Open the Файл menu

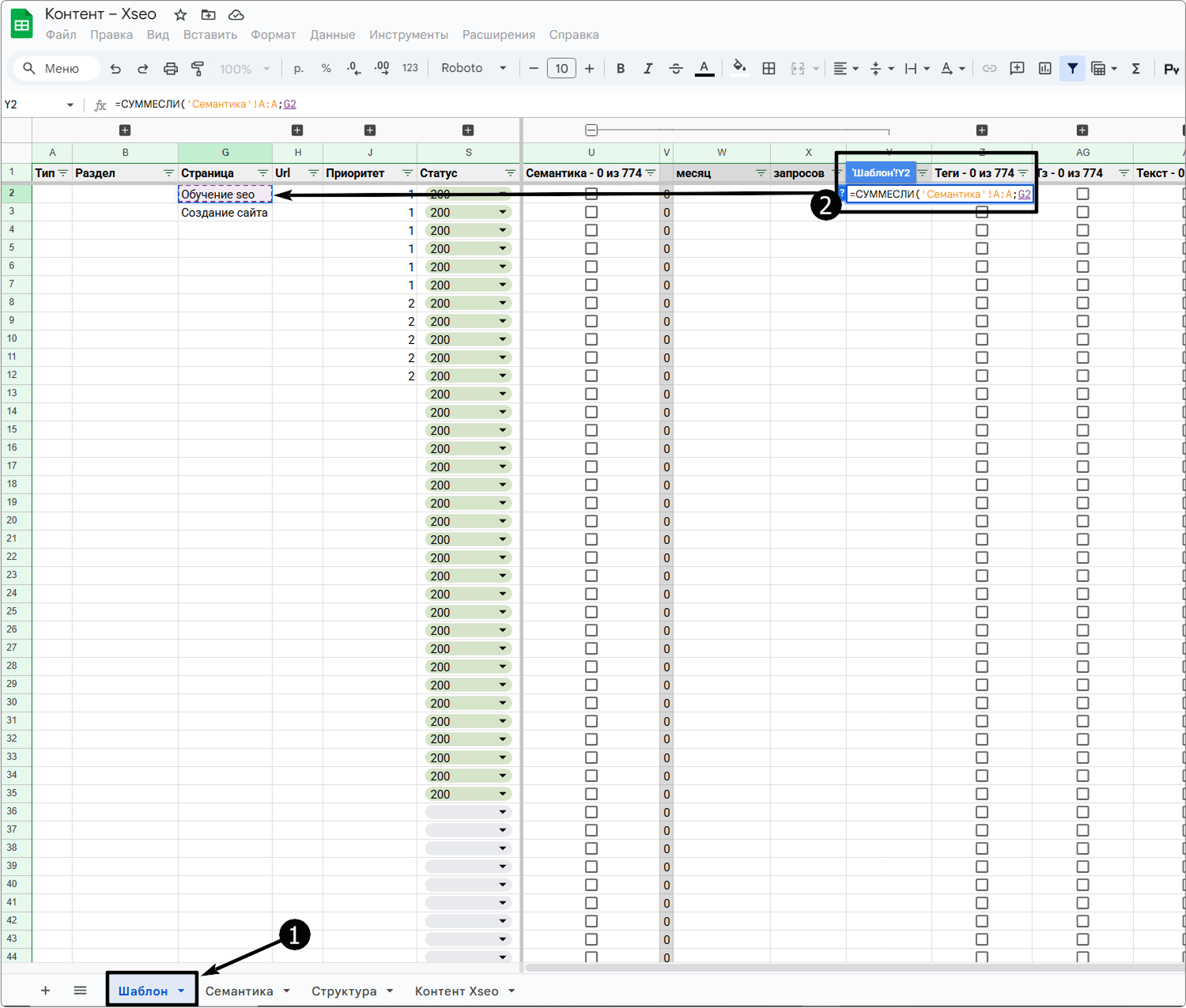pyautogui.click(x=61, y=35)
